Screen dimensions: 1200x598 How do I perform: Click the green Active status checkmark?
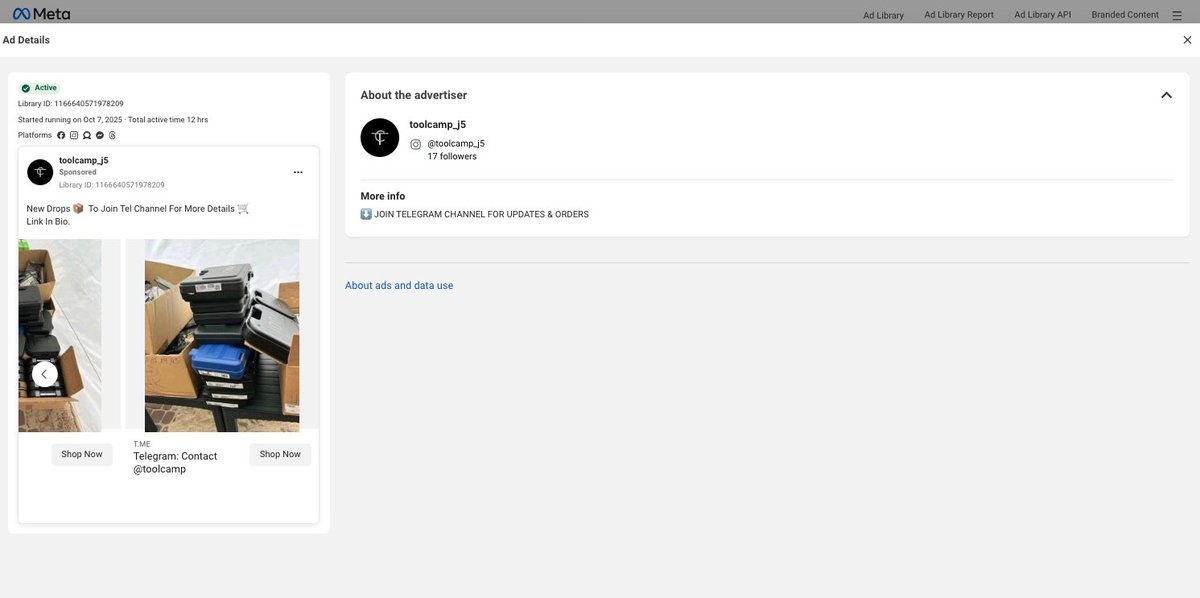(x=26, y=88)
